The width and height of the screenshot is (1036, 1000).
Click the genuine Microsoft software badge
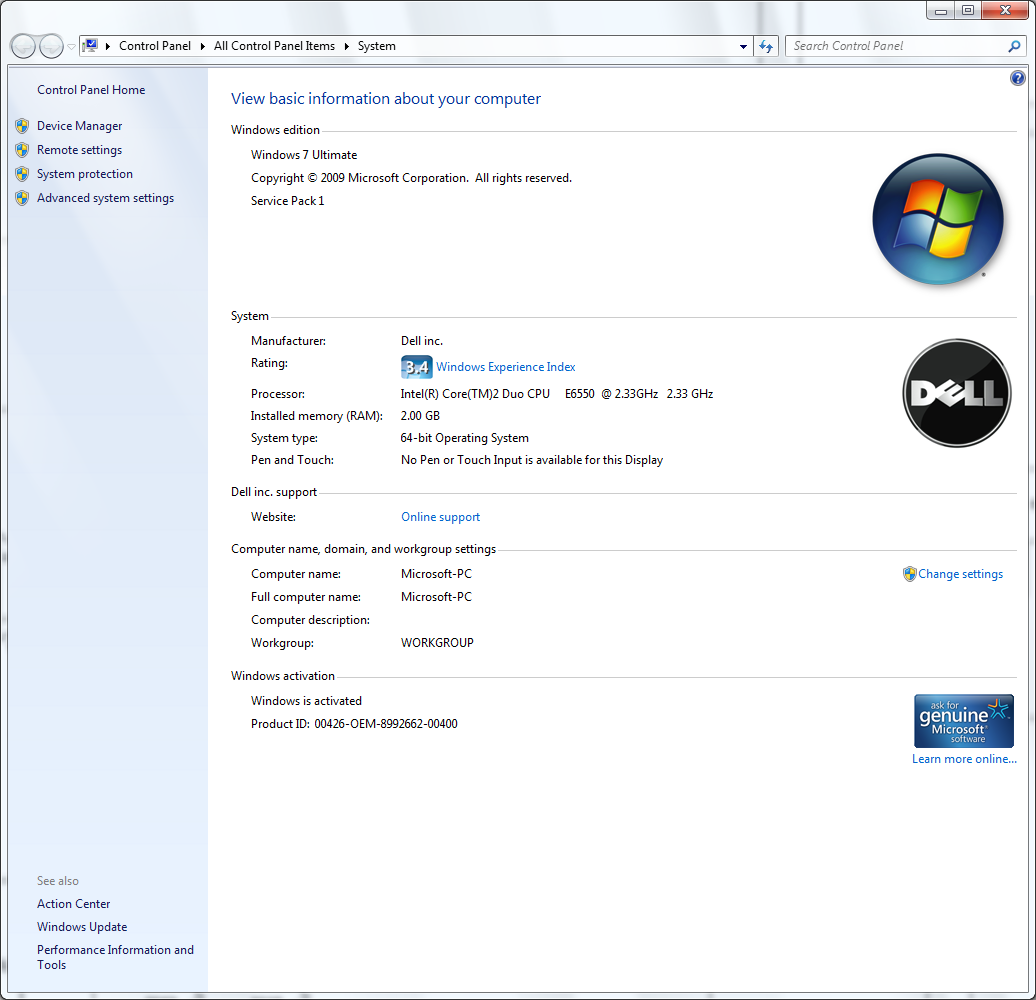tap(963, 721)
